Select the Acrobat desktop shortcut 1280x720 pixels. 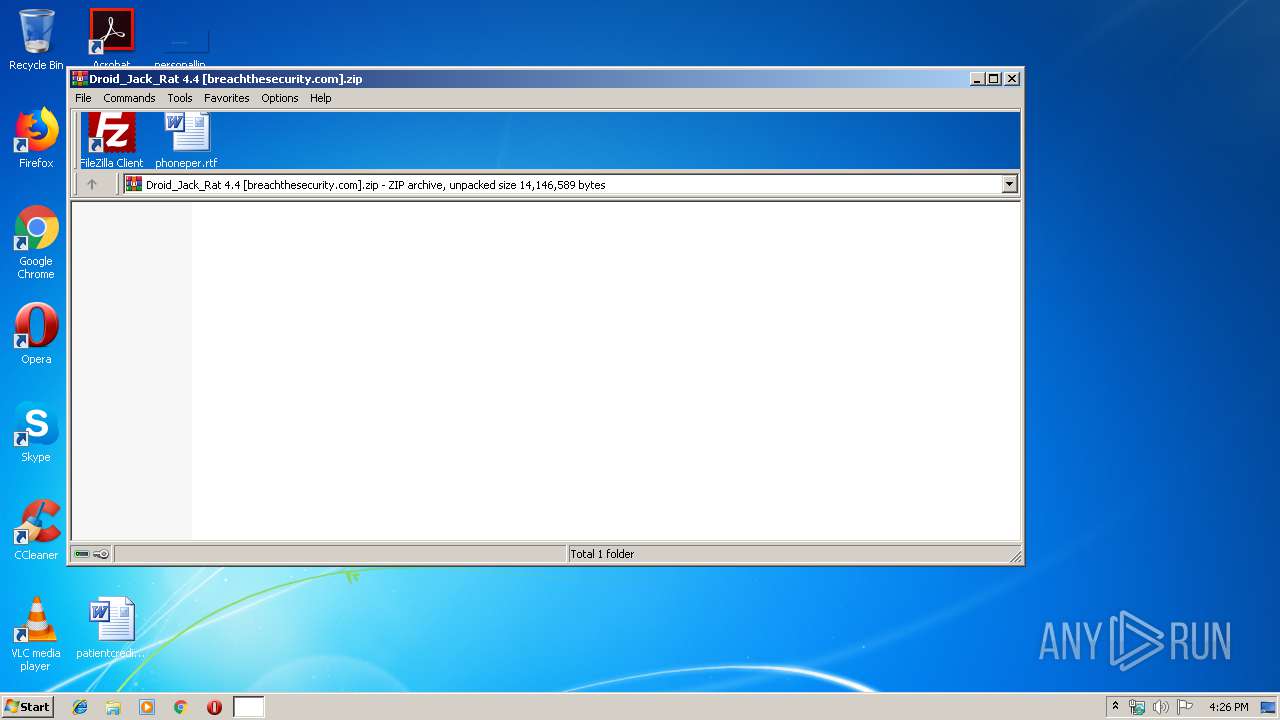111,38
